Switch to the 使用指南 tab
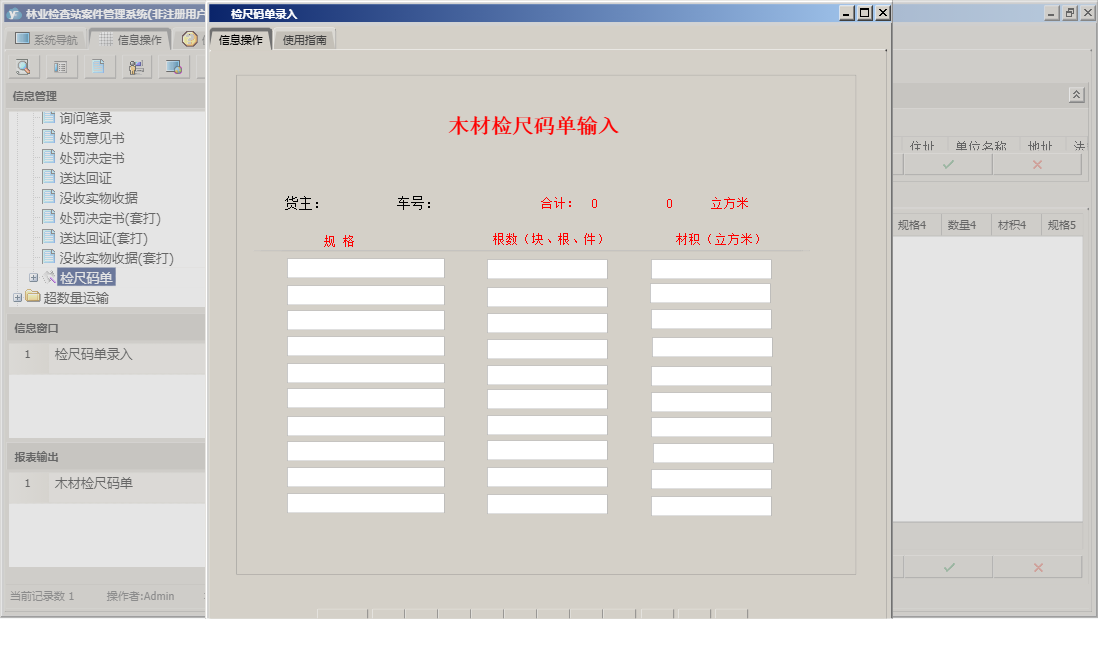This screenshot has height=655, width=1098. 306,39
